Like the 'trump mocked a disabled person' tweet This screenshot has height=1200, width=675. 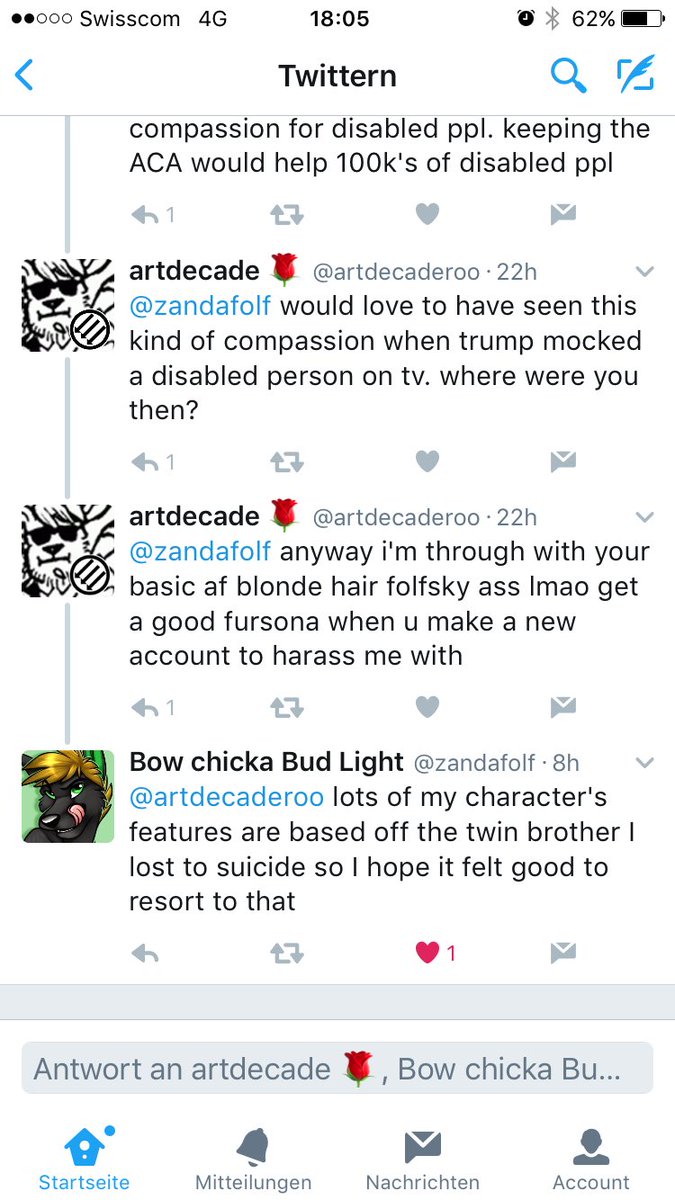pos(427,461)
